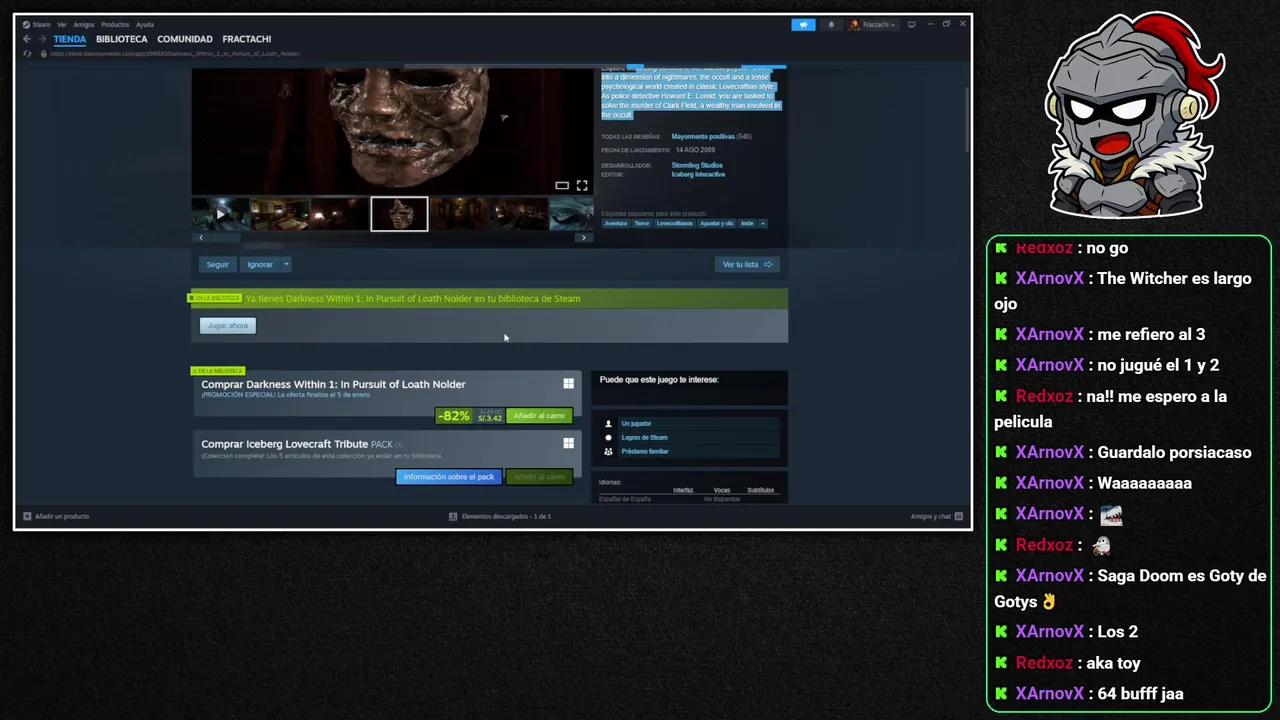Select the Terror tag
This screenshot has width=1280, height=720.
642,223
